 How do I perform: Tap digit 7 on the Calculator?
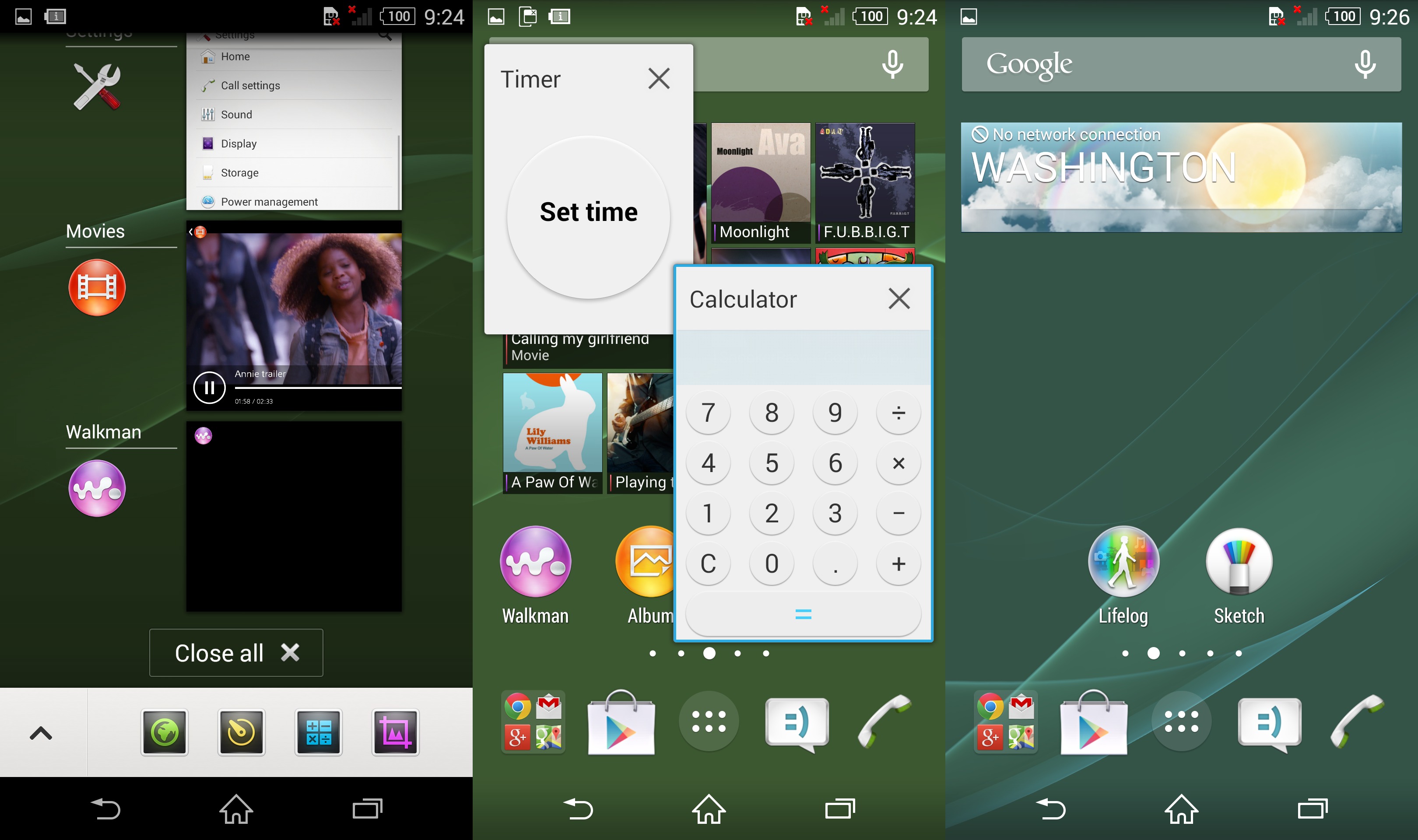(x=708, y=413)
